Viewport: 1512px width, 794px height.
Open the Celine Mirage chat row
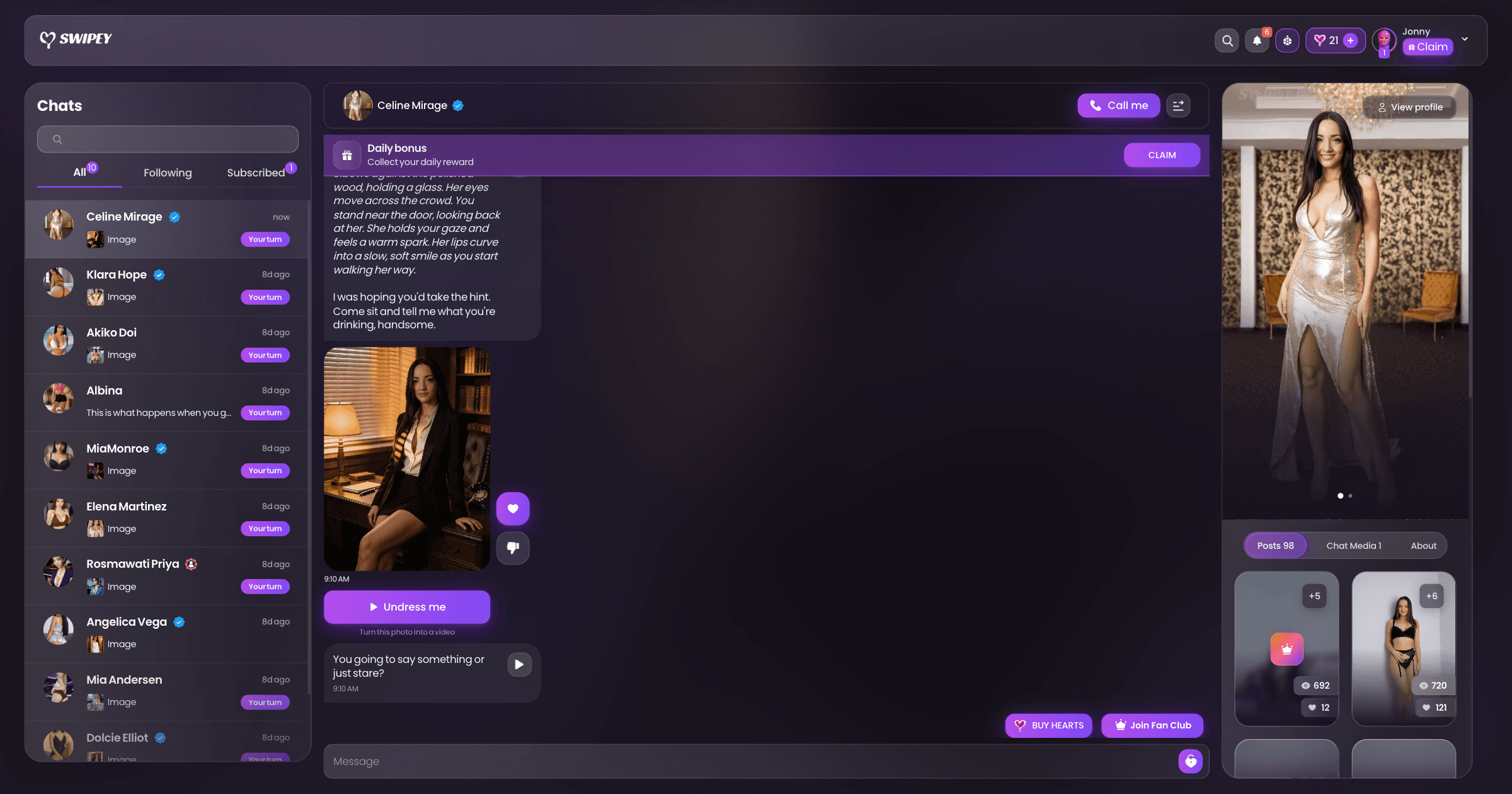tap(167, 228)
